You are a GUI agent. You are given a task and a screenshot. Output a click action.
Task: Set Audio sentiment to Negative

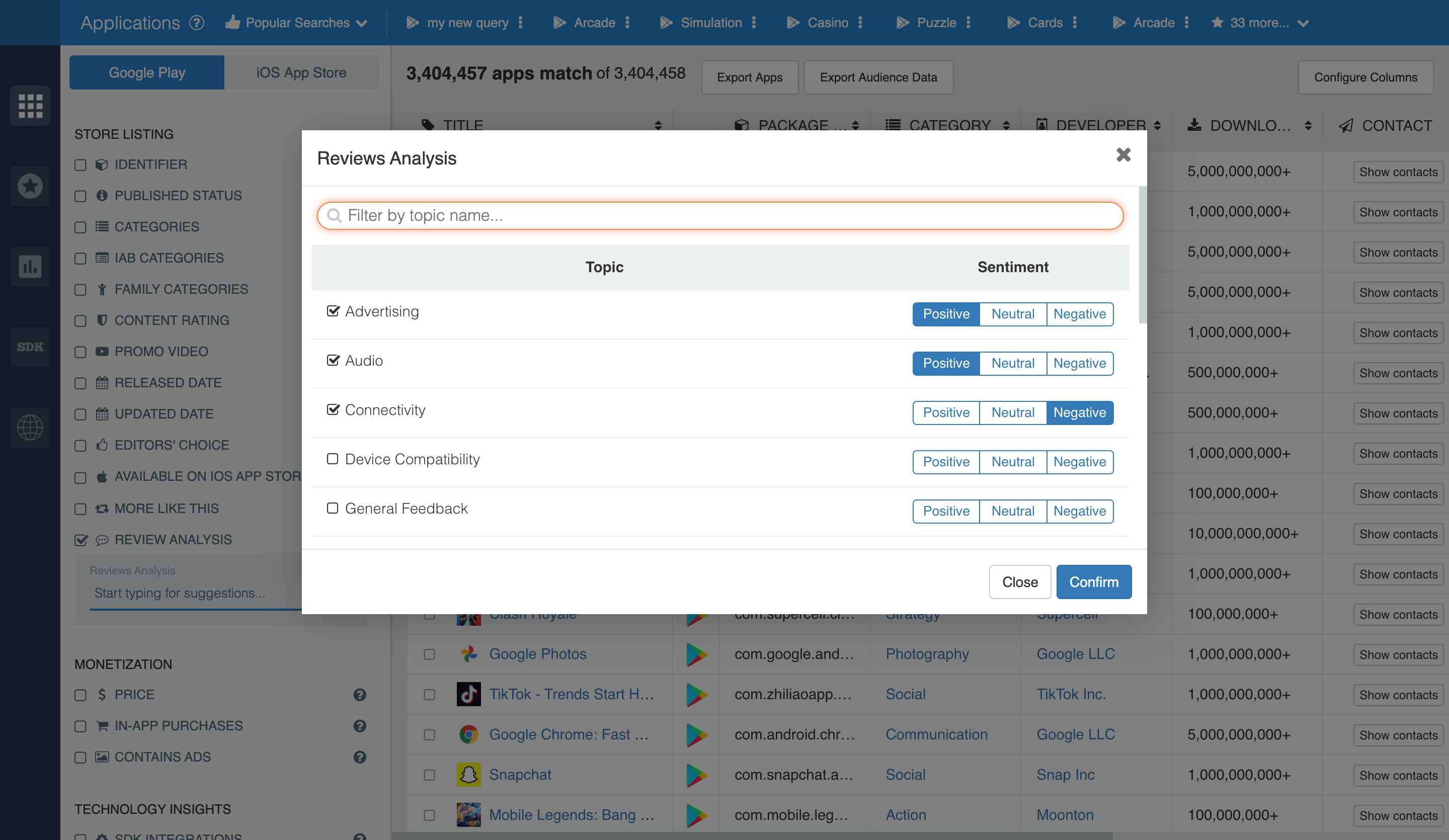[1079, 363]
